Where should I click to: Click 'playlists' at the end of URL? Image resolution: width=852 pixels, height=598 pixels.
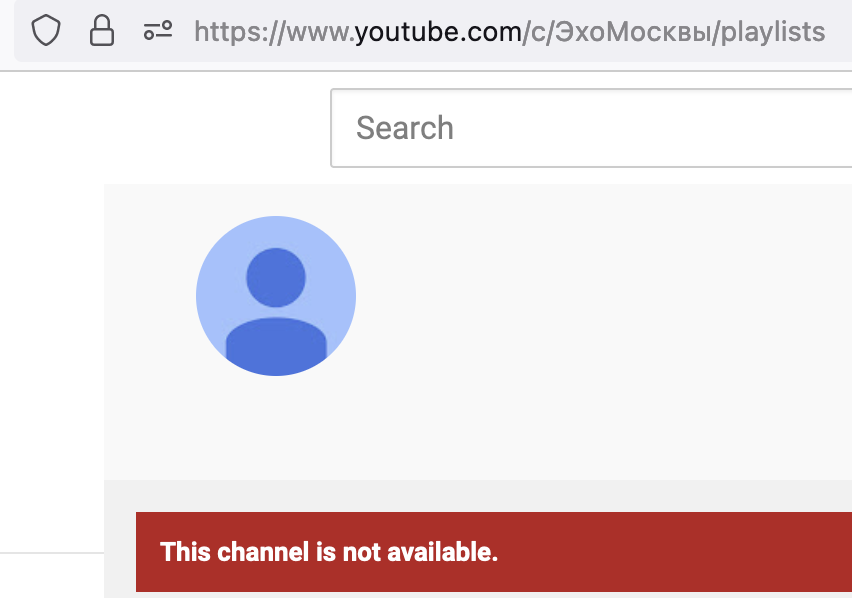tap(773, 32)
